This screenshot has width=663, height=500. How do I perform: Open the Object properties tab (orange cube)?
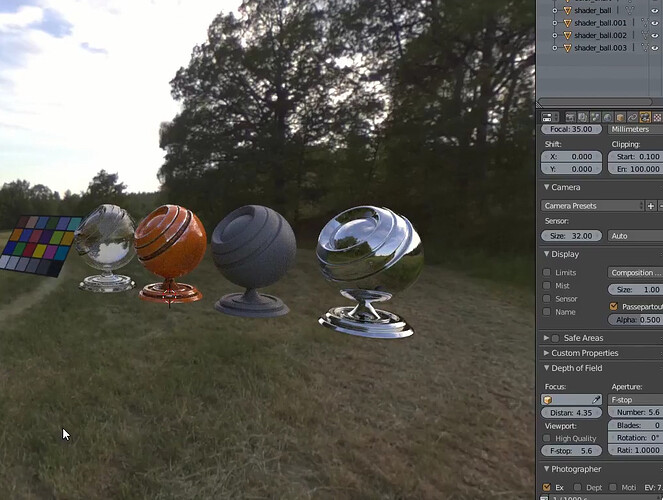620,117
